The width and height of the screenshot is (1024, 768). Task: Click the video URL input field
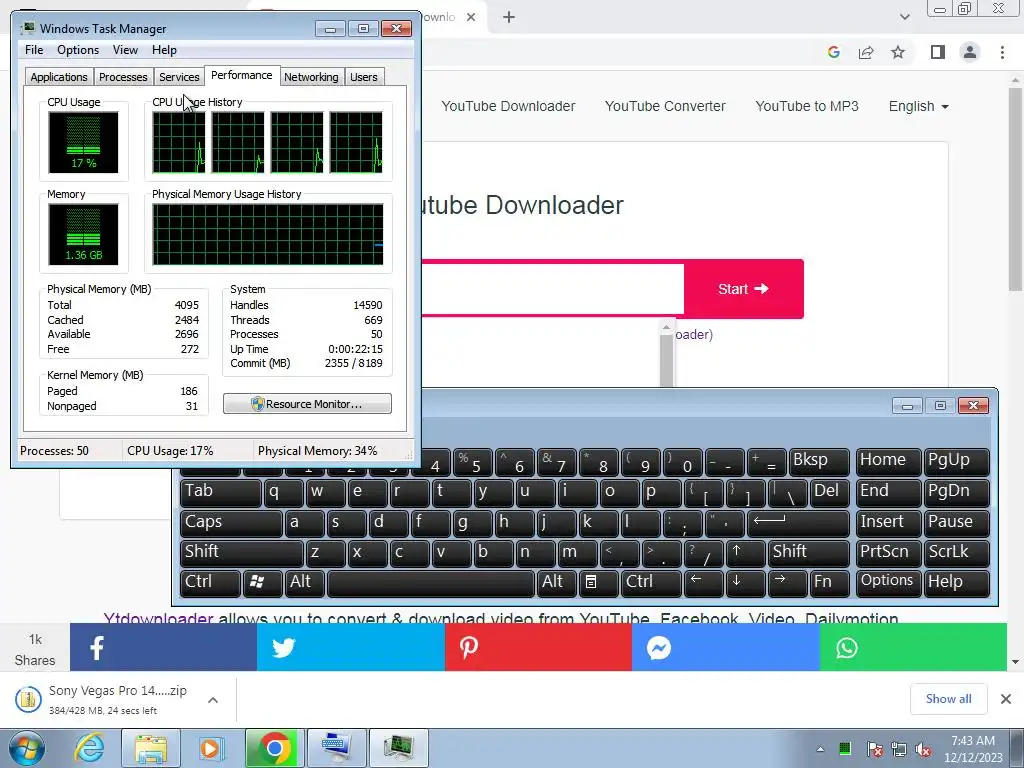[552, 289]
